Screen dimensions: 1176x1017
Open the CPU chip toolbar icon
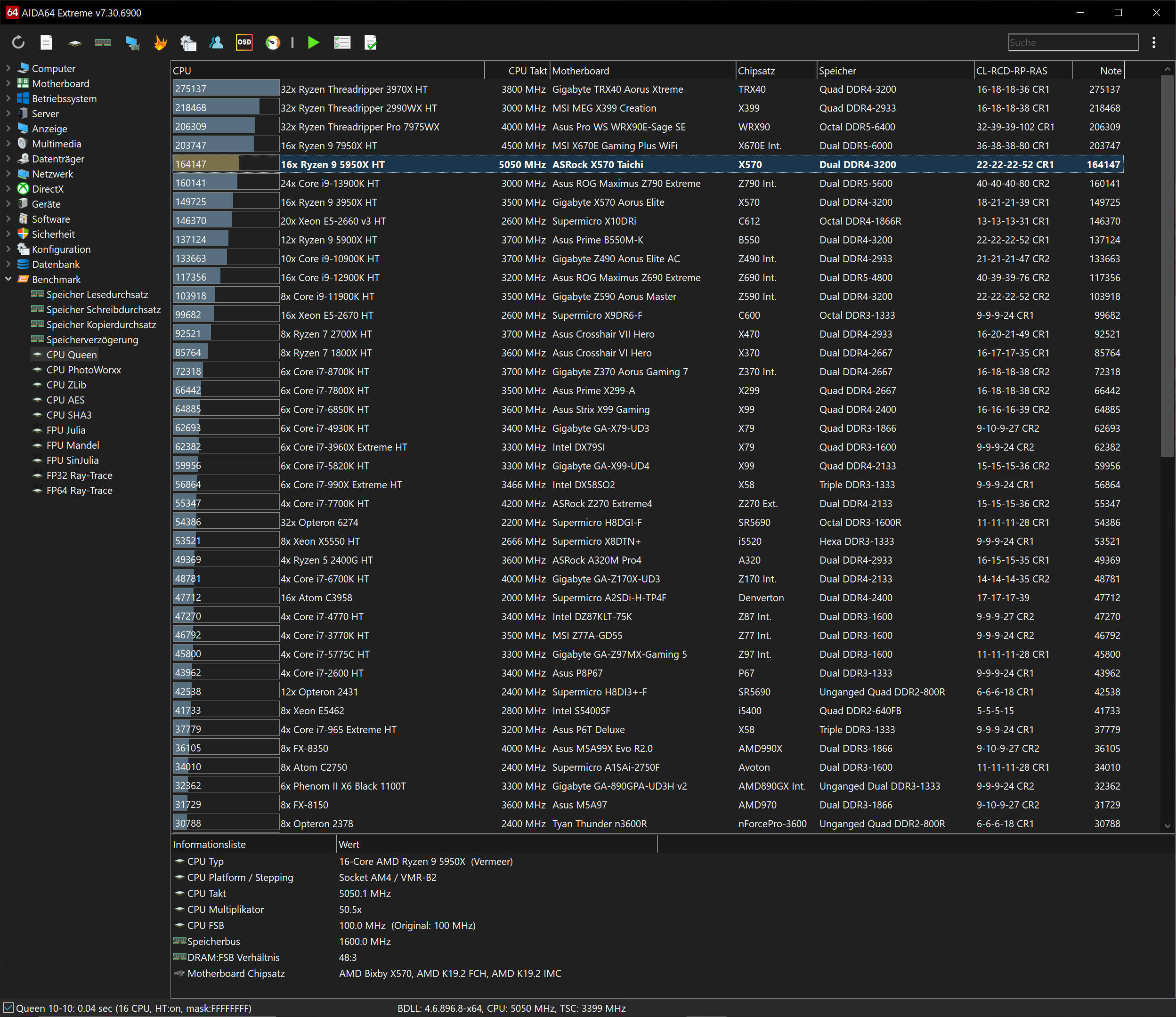pyautogui.click(x=75, y=42)
